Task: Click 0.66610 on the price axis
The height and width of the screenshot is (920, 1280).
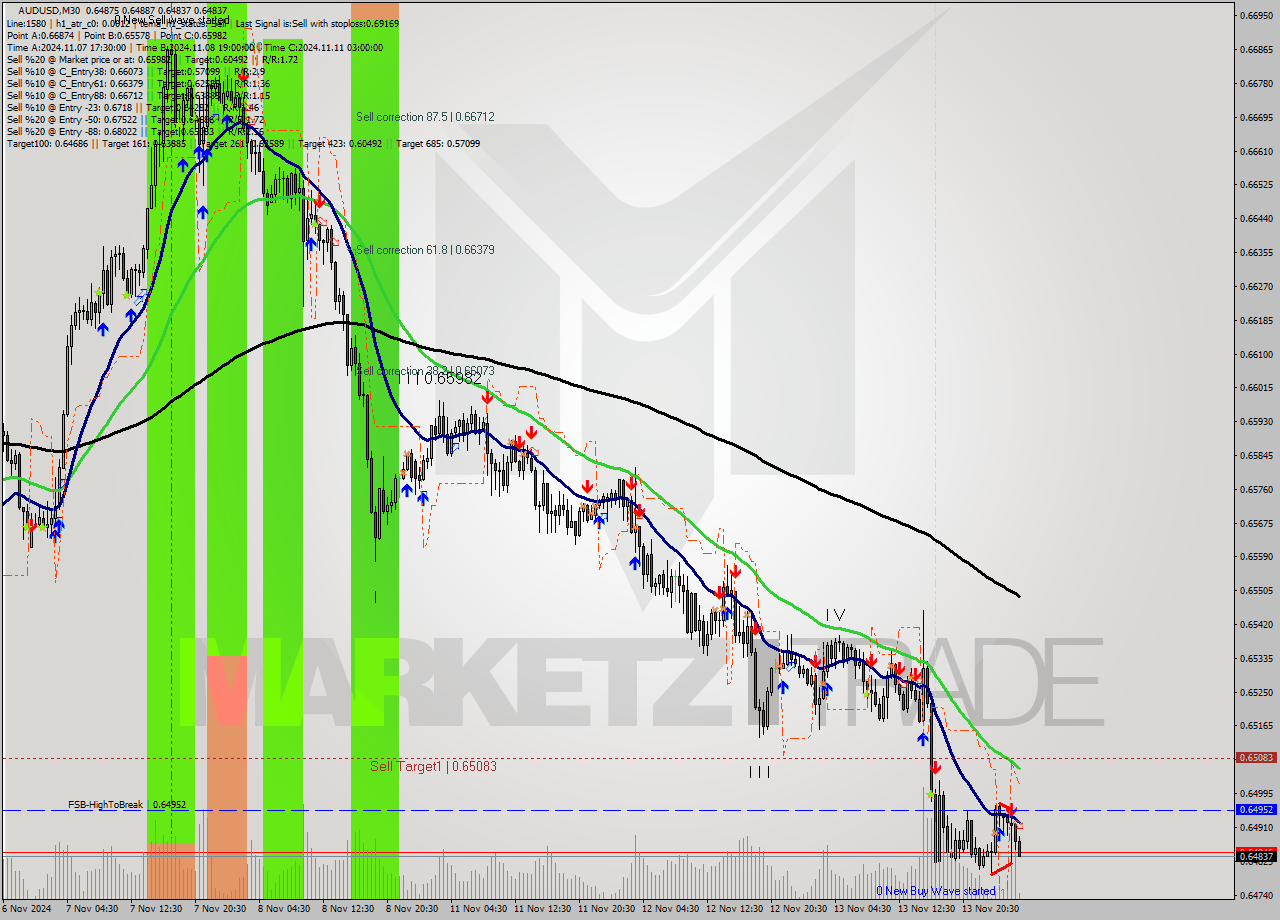Action: (1257, 151)
